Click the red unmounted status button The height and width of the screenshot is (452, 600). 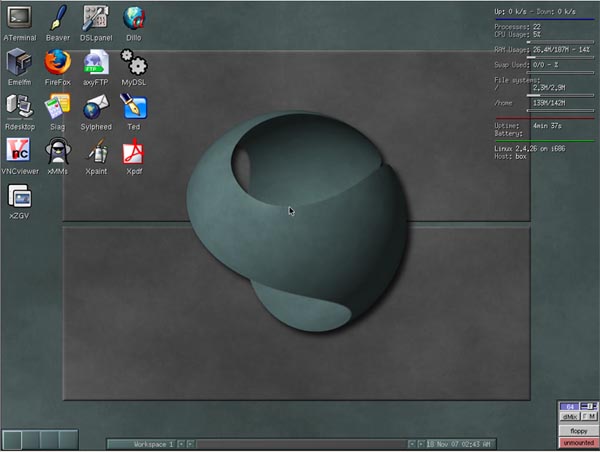[579, 443]
